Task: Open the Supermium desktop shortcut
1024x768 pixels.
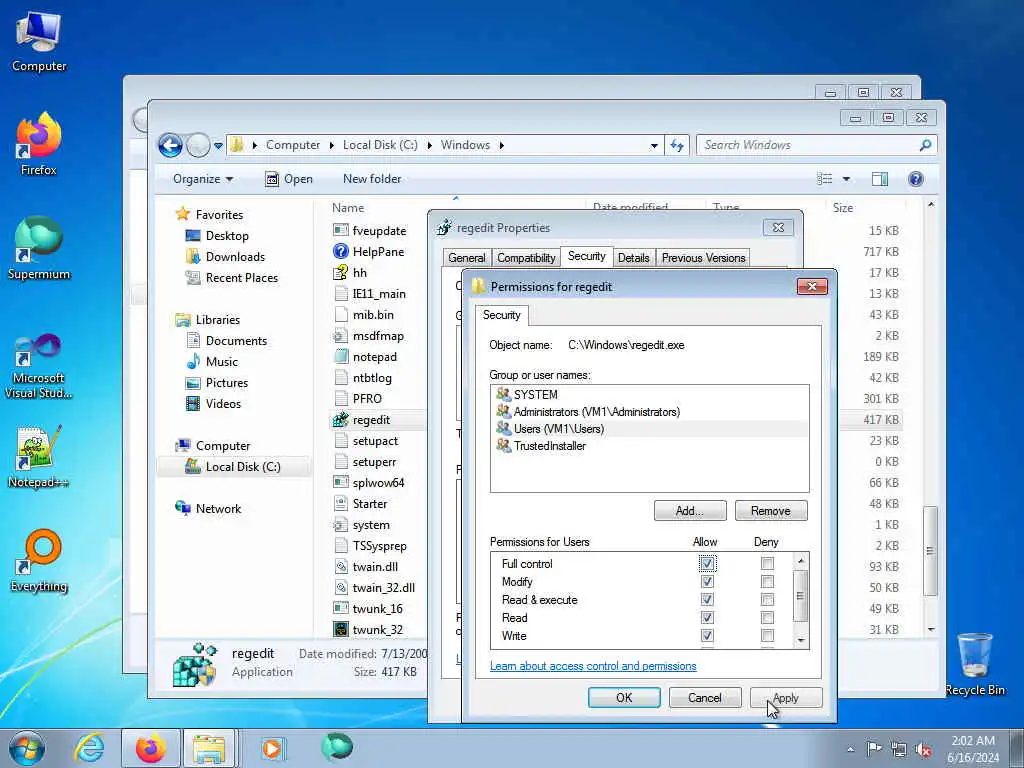Action: coord(39,249)
